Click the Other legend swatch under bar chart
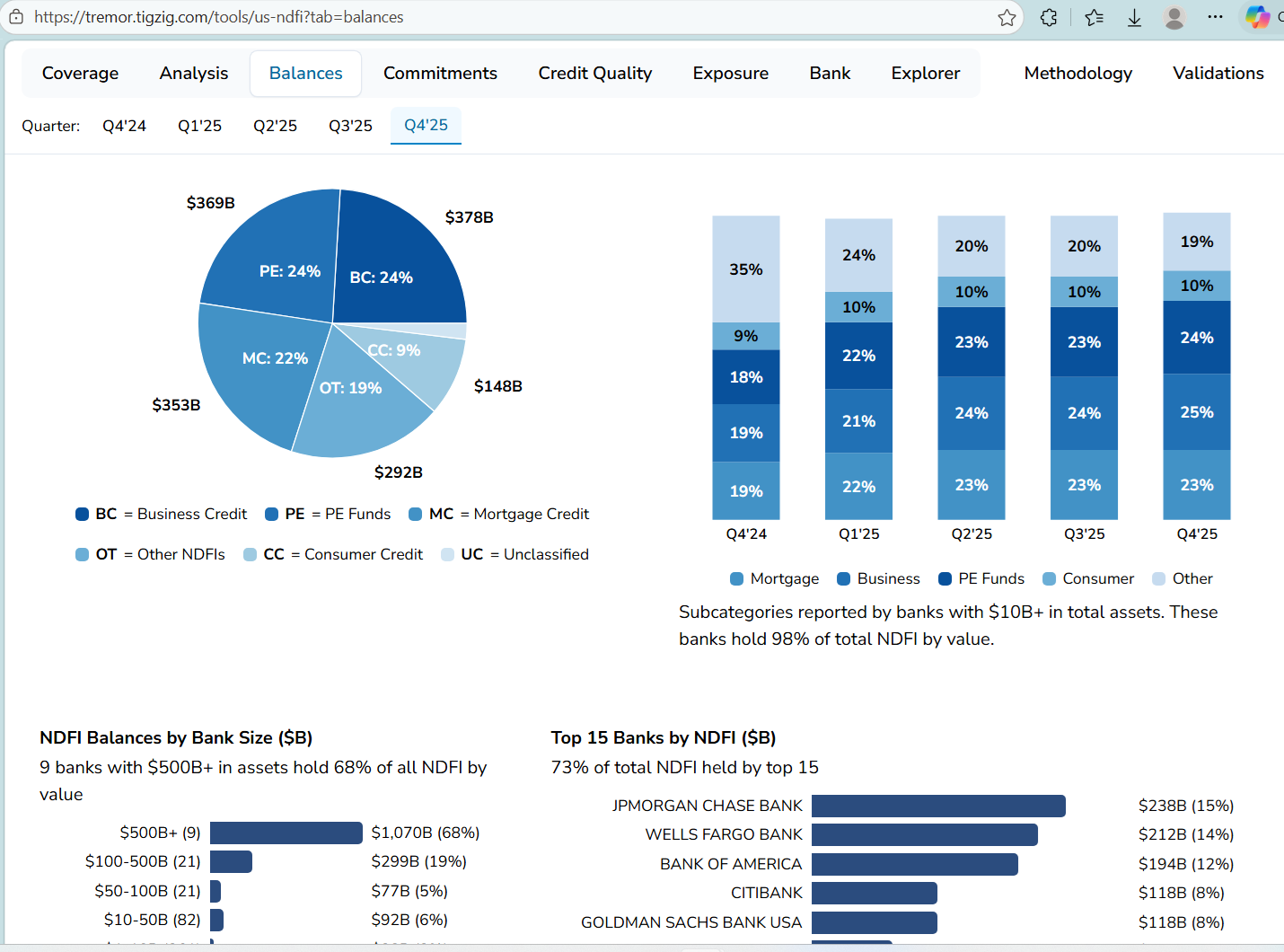The image size is (1284, 952). (1159, 578)
